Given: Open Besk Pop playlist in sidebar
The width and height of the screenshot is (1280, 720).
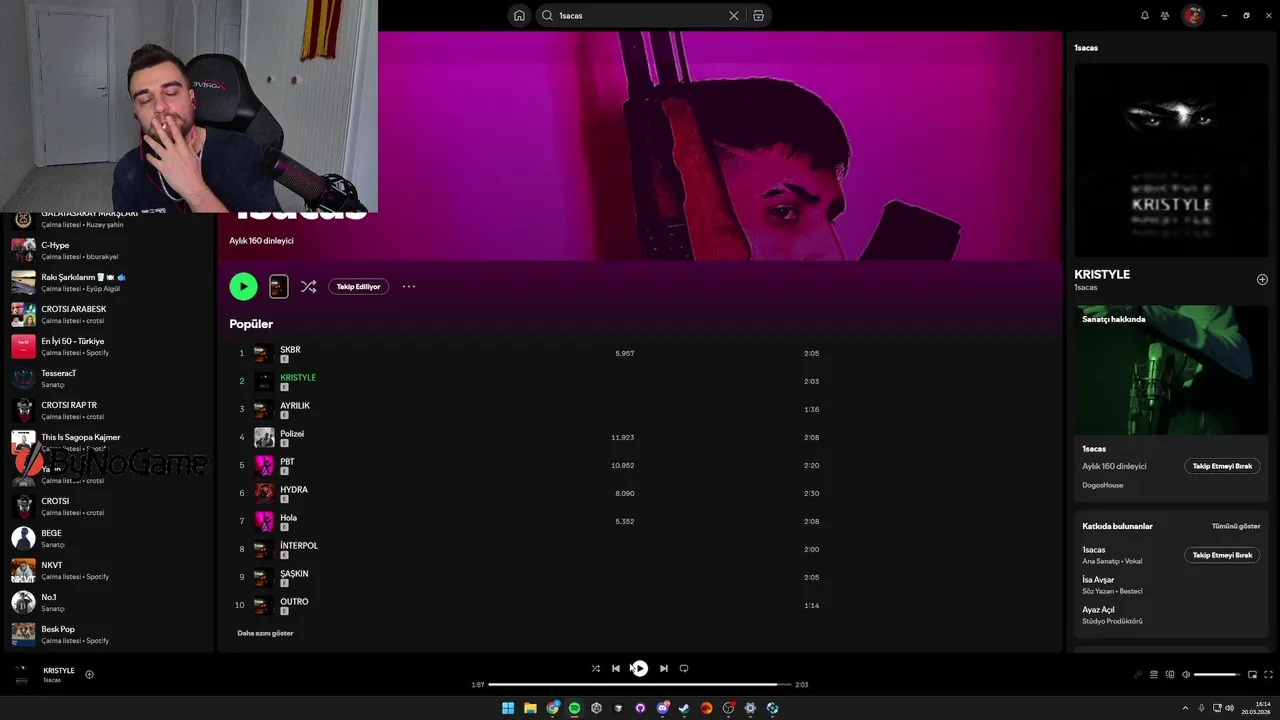Looking at the screenshot, I should (x=108, y=634).
